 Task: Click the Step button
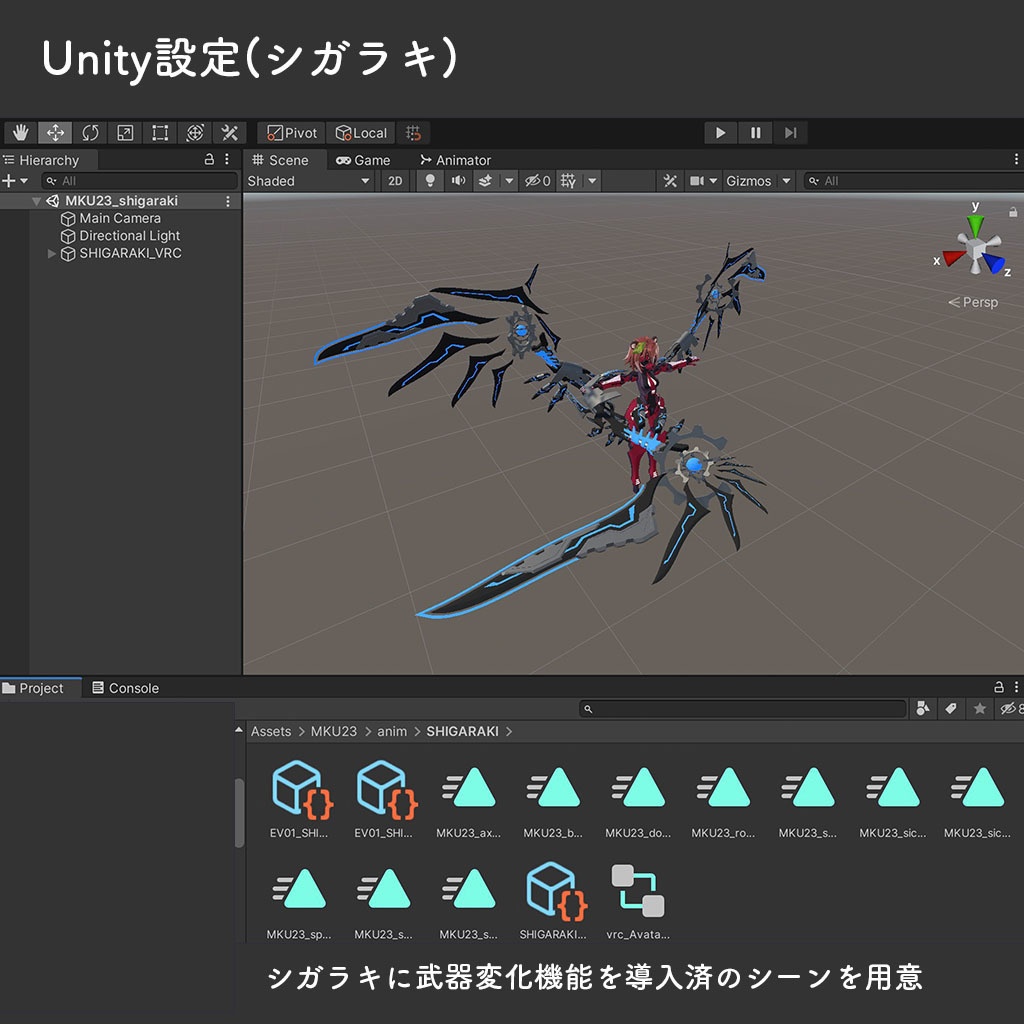click(790, 133)
